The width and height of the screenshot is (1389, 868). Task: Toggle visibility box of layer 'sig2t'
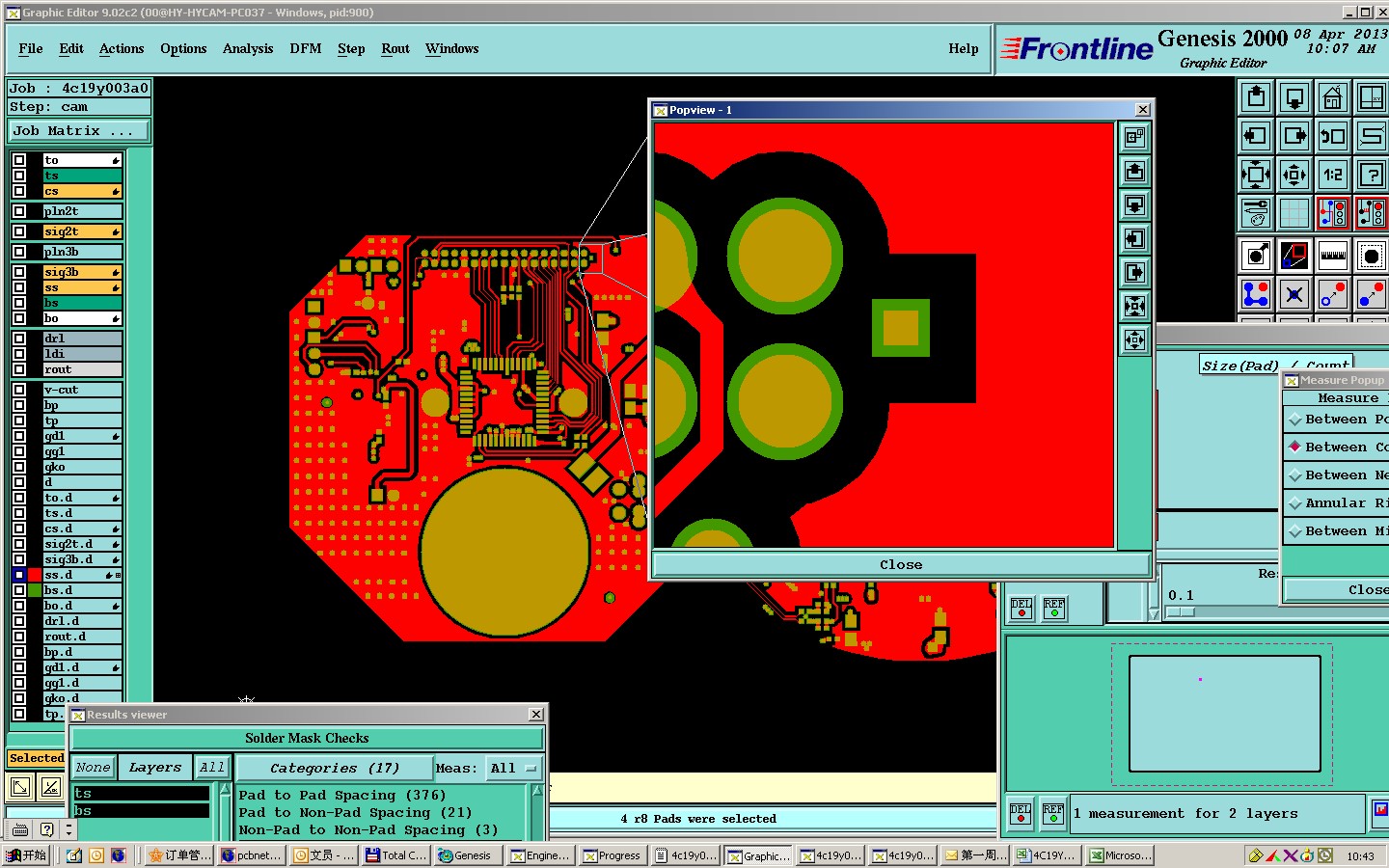pos(19,231)
